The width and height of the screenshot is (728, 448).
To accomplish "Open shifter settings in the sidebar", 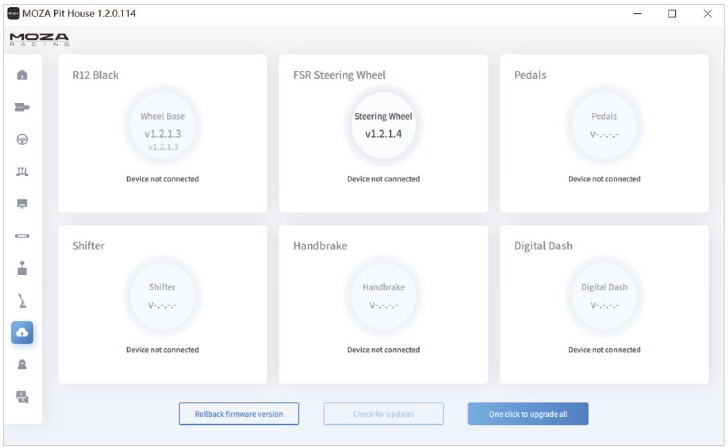I will point(22,268).
